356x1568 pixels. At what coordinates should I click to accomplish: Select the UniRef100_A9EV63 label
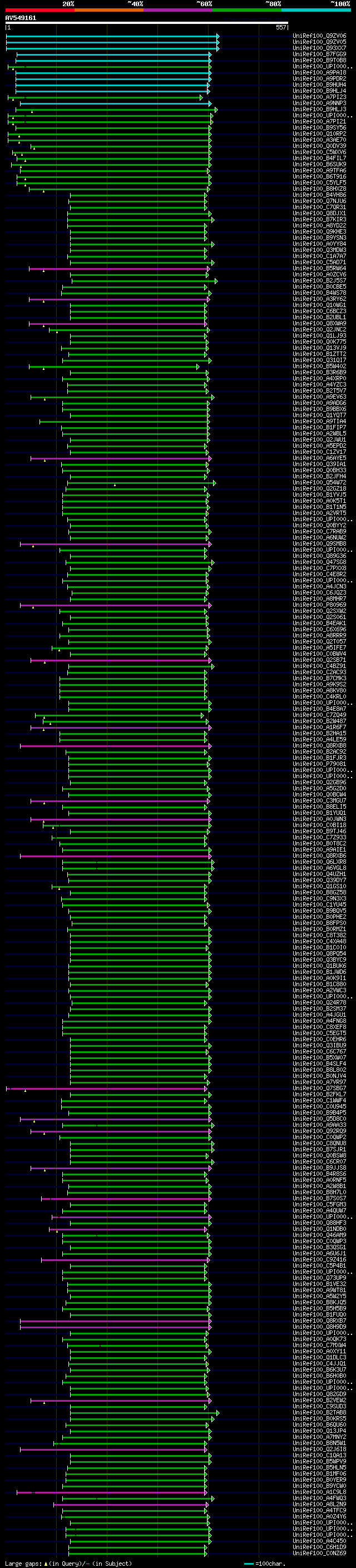tap(319, 397)
